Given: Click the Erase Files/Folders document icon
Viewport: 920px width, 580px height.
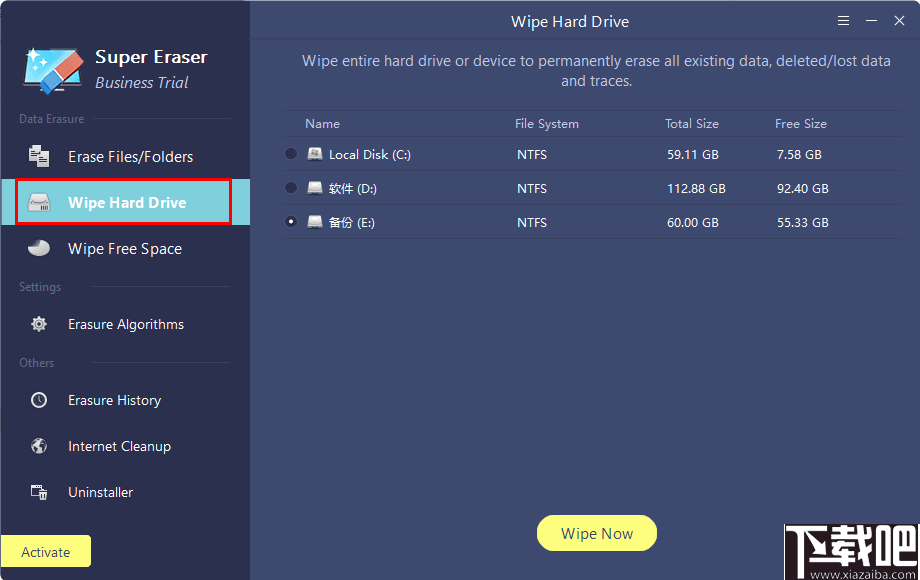Looking at the screenshot, I should (39, 156).
